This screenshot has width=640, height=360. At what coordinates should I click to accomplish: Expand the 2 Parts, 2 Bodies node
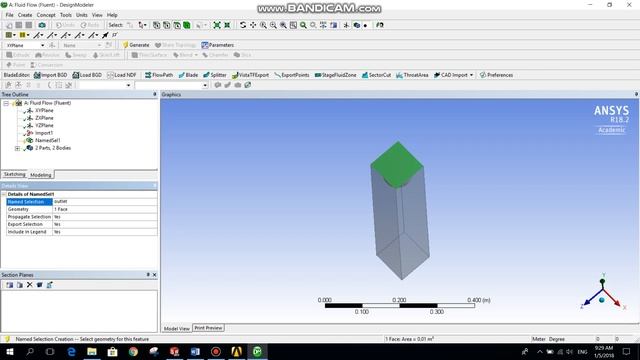pyautogui.click(x=17, y=148)
